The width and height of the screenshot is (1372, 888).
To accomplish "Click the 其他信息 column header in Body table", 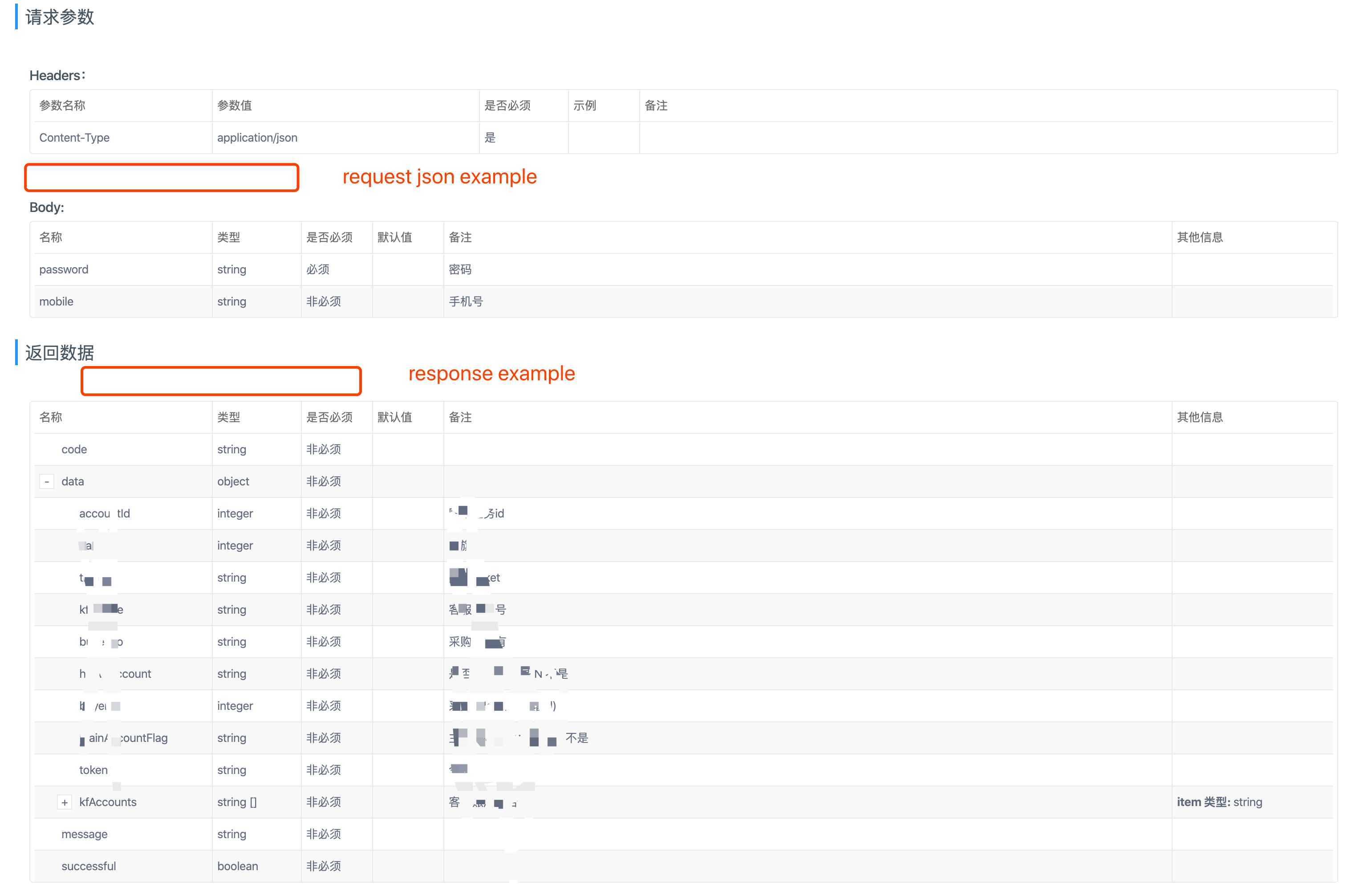I will (1199, 237).
